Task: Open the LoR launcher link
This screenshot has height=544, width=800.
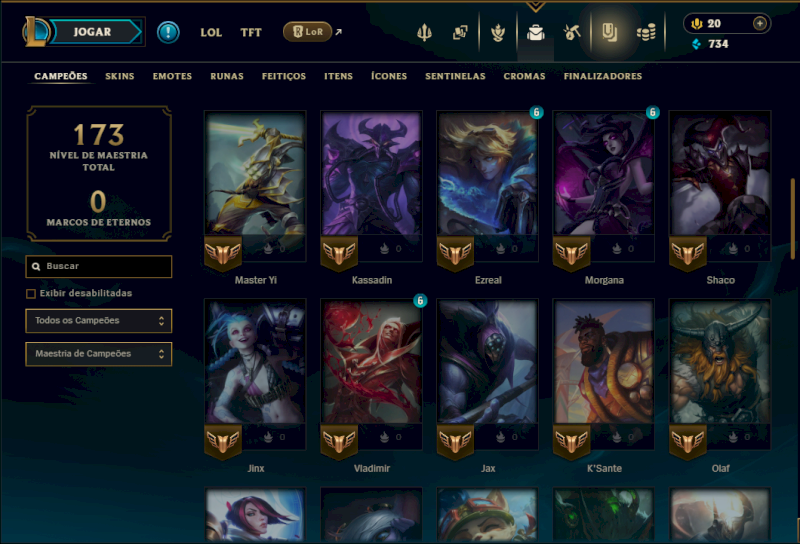Action: [x=308, y=32]
